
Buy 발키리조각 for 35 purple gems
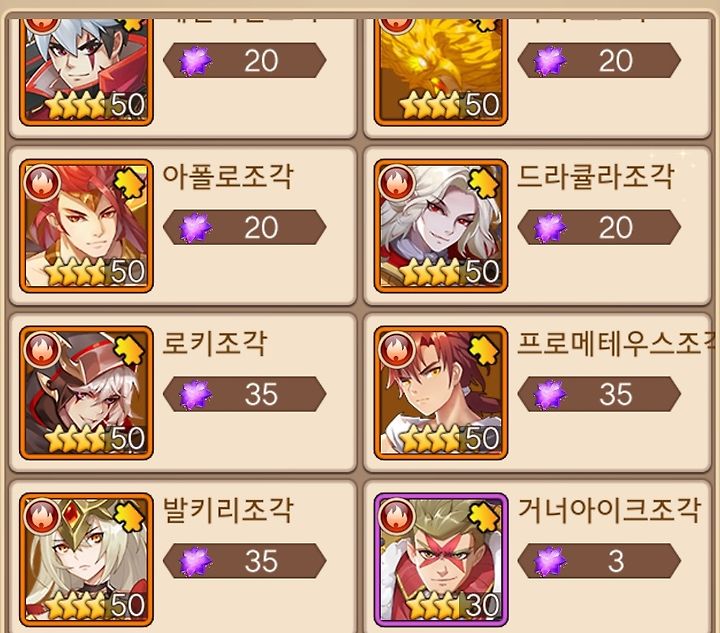pos(245,561)
